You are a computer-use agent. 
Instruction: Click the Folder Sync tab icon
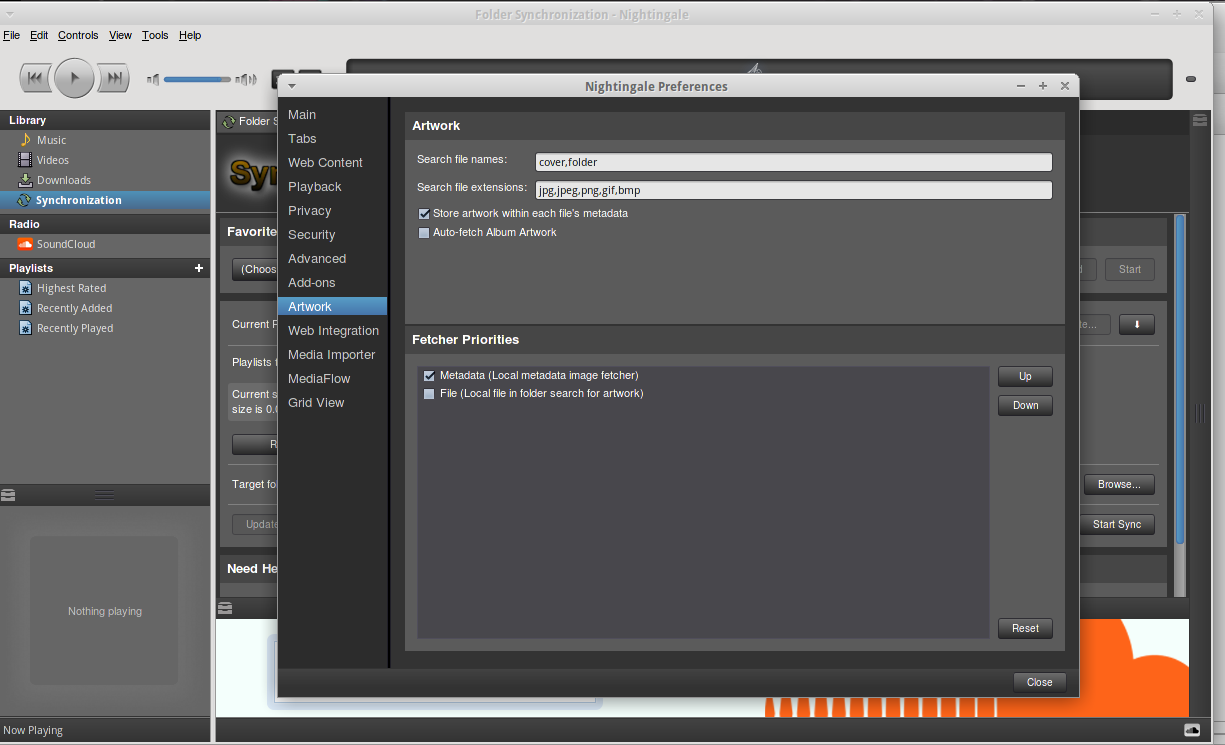pyautogui.click(x=229, y=122)
